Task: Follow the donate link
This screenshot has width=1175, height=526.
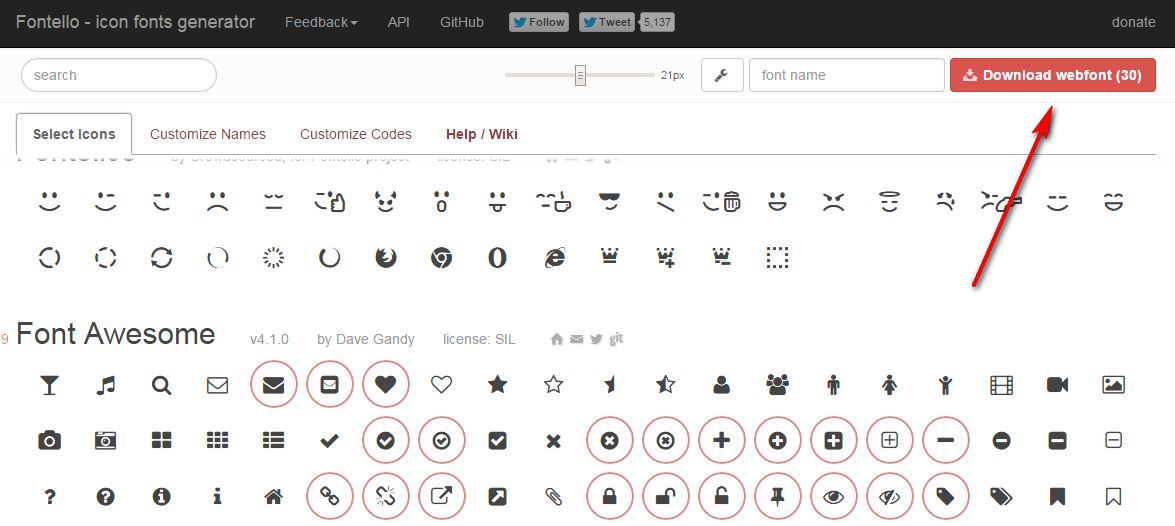Action: click(1133, 22)
